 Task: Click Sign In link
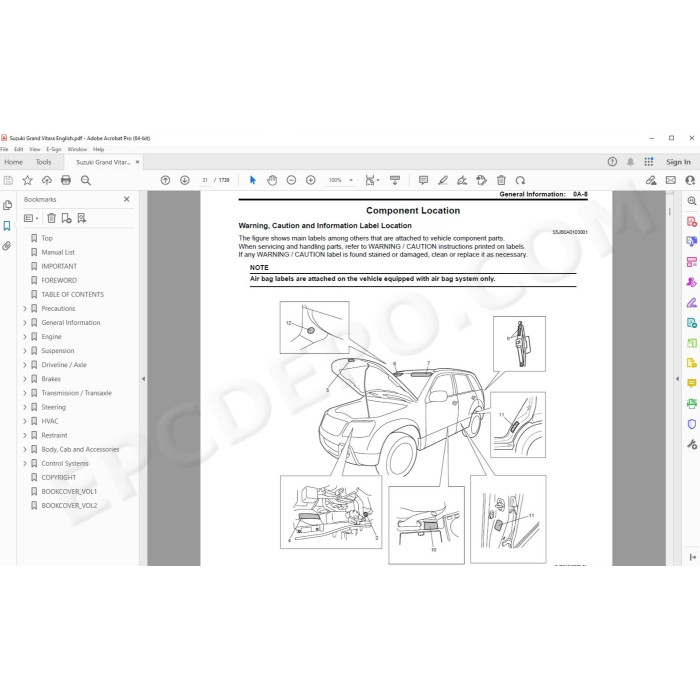pyautogui.click(x=678, y=162)
